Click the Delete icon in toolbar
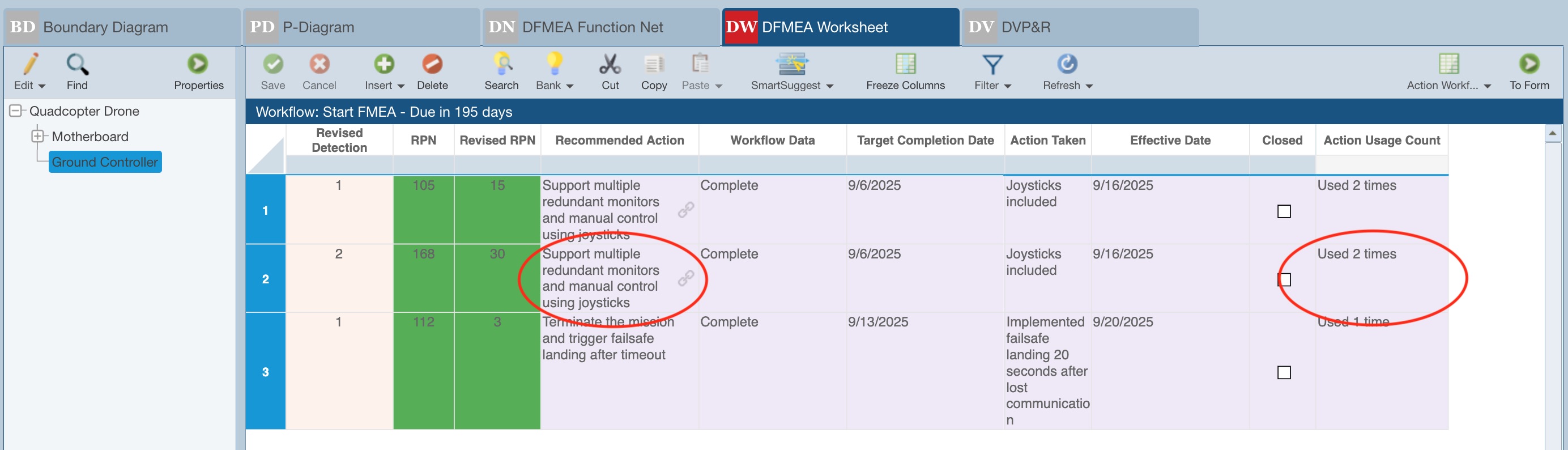This screenshot has height=450, width=1568. click(x=432, y=65)
